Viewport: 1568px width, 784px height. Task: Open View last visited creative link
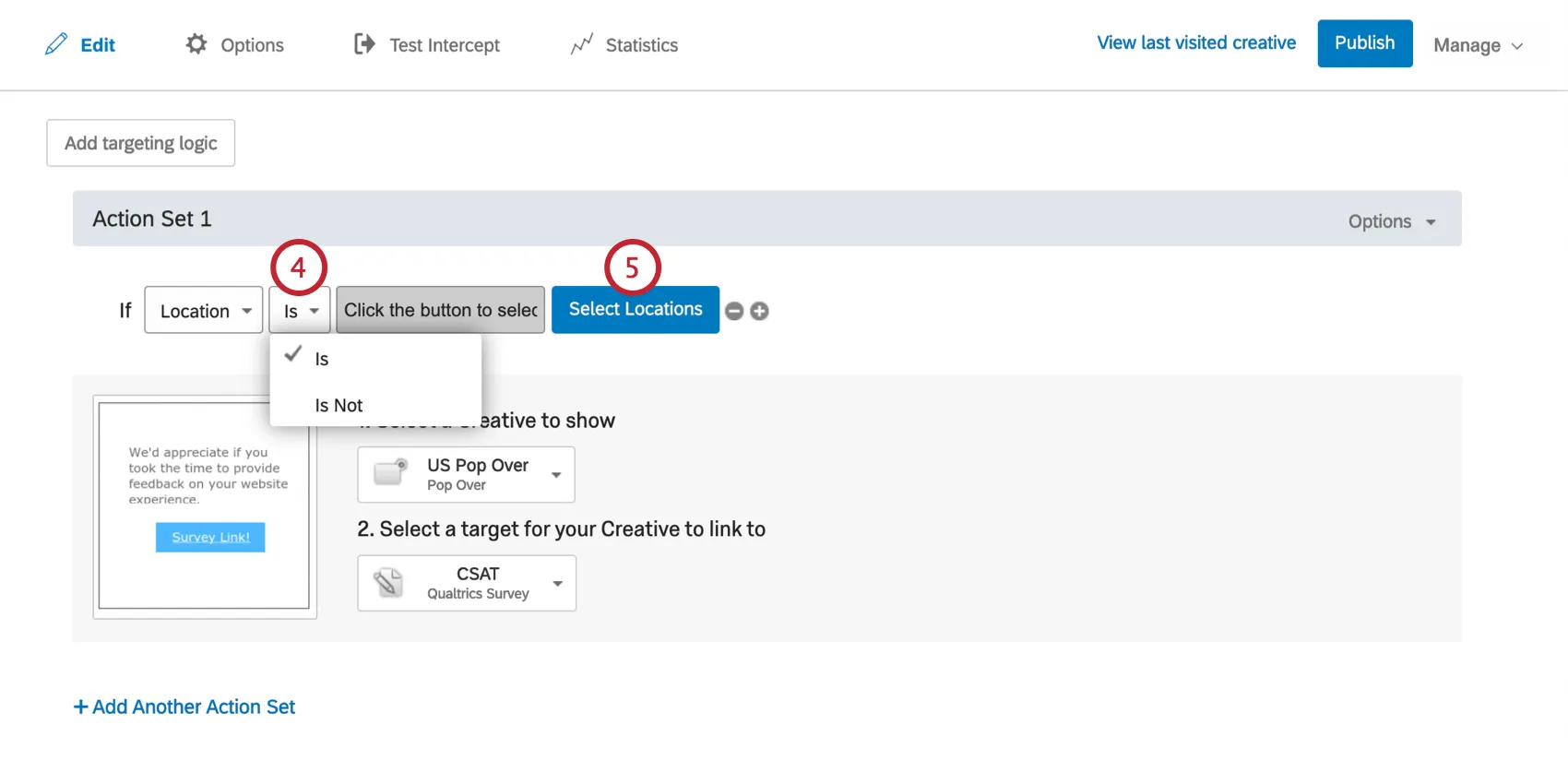pos(1196,43)
